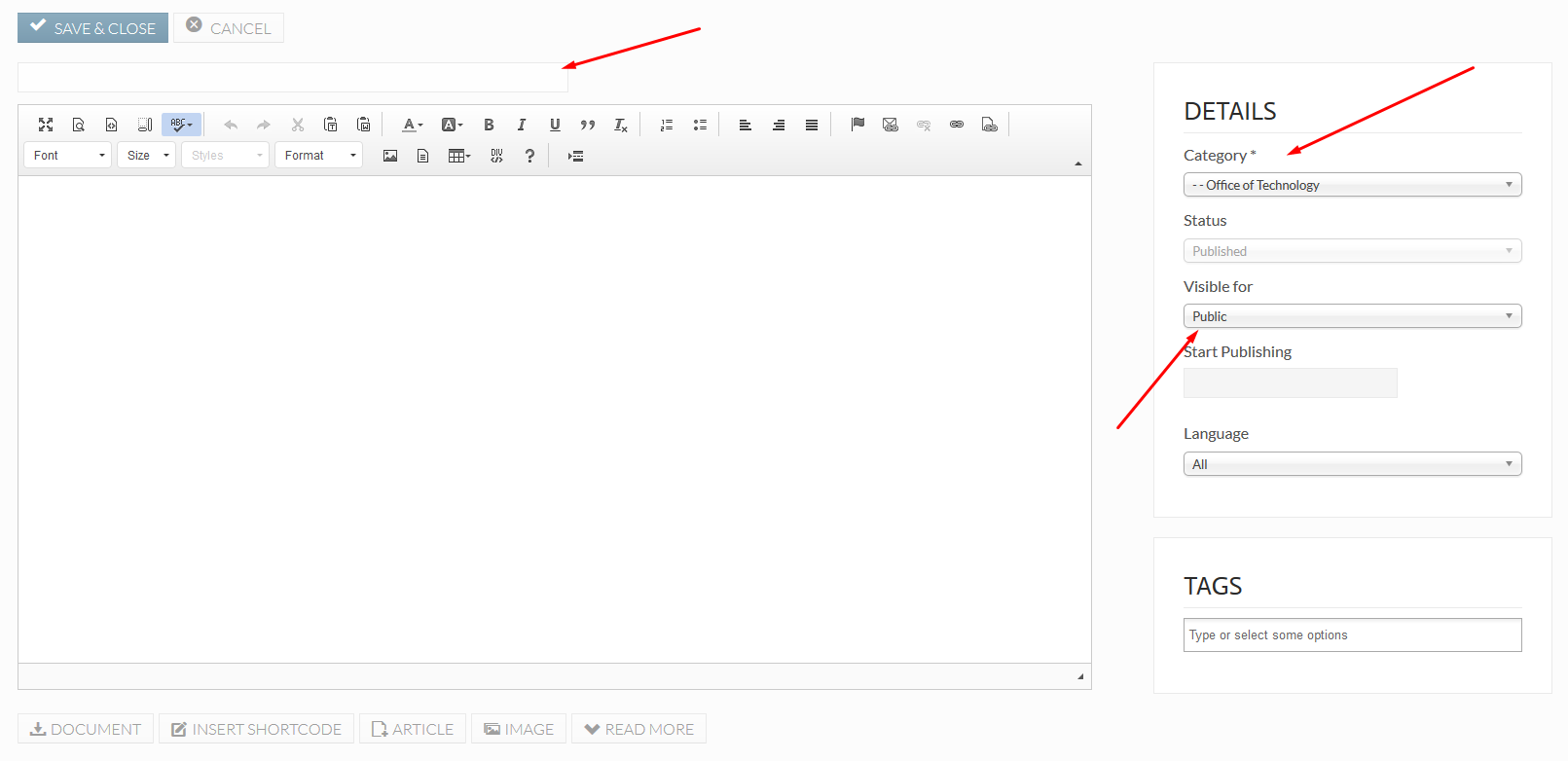Click Paste from Word icon

363,125
